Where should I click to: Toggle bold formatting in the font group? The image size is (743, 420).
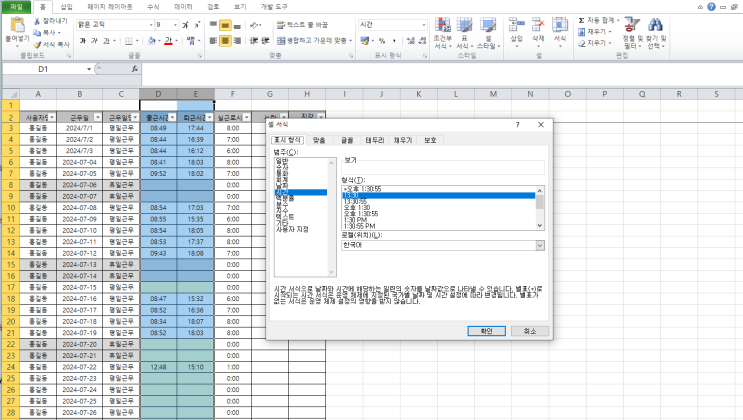point(82,41)
